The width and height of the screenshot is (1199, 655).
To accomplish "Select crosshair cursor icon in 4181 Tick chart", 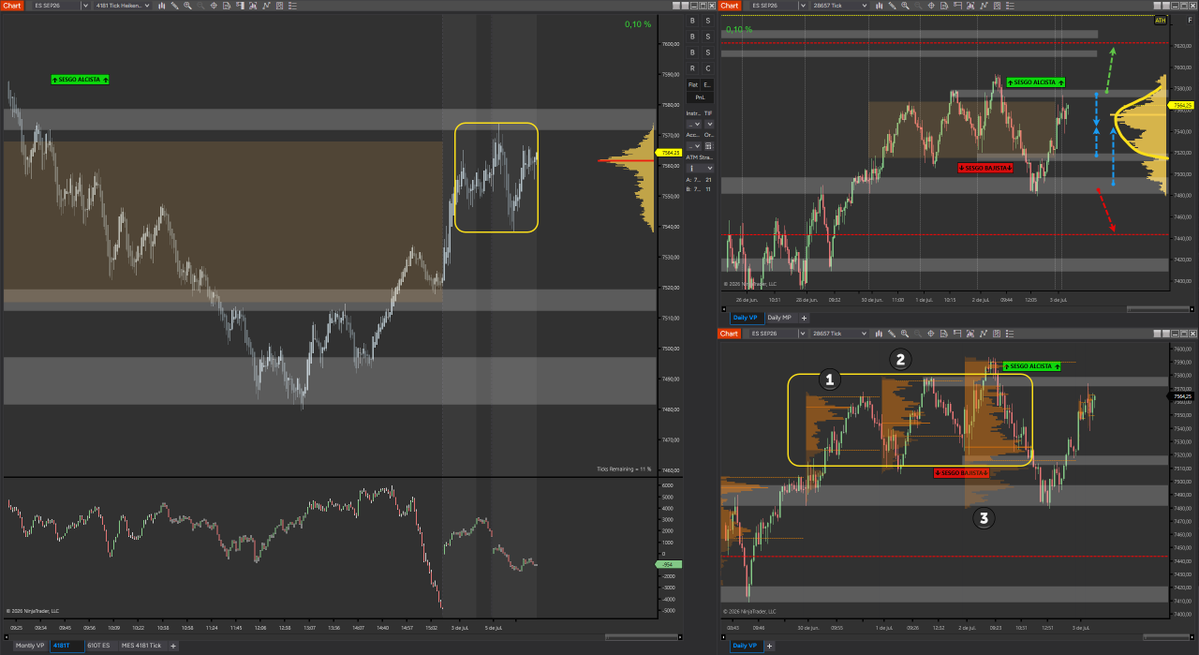I will tap(213, 5).
